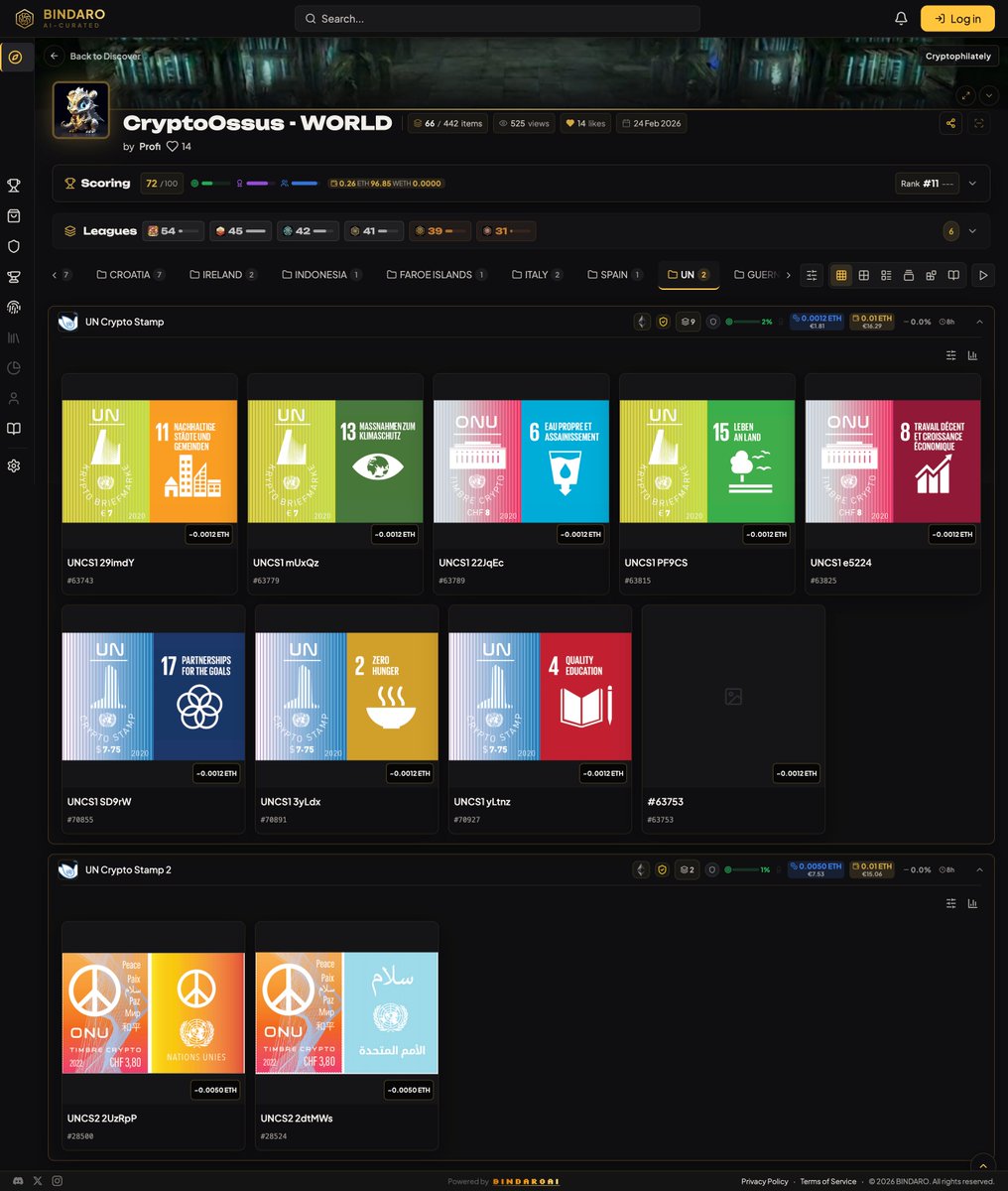Start the slideshow play button

click(x=983, y=275)
